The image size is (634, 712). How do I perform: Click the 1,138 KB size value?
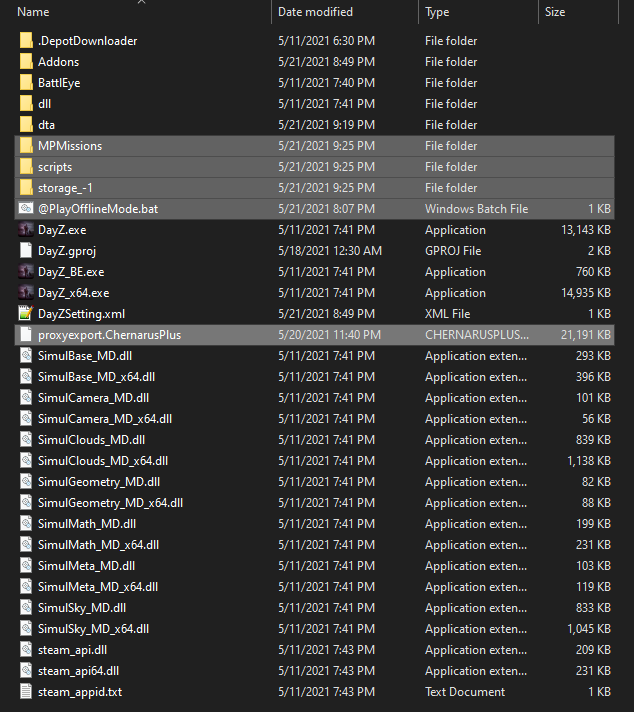[x=589, y=460]
